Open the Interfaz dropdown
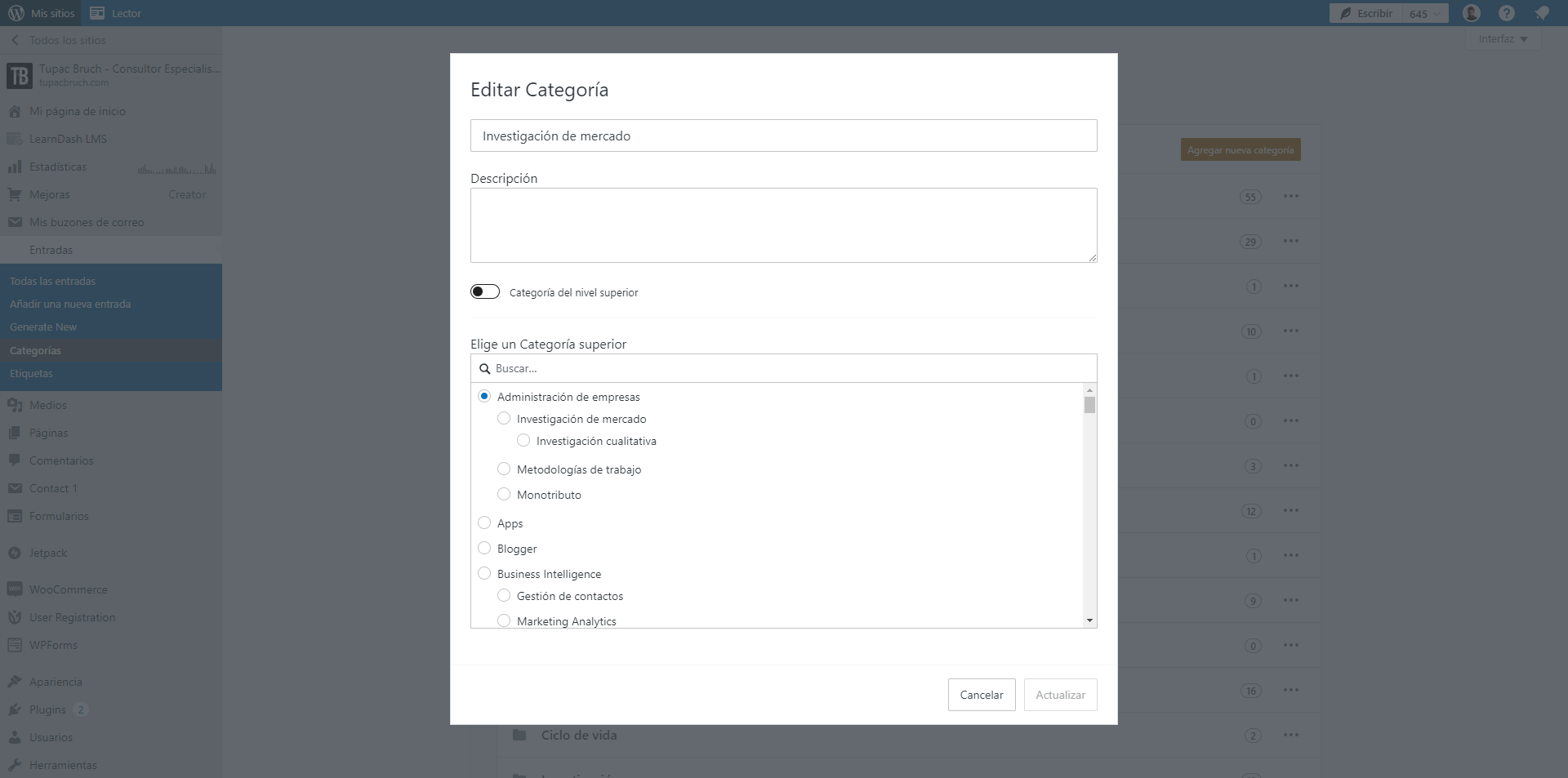This screenshot has width=1568, height=778. tap(1502, 38)
